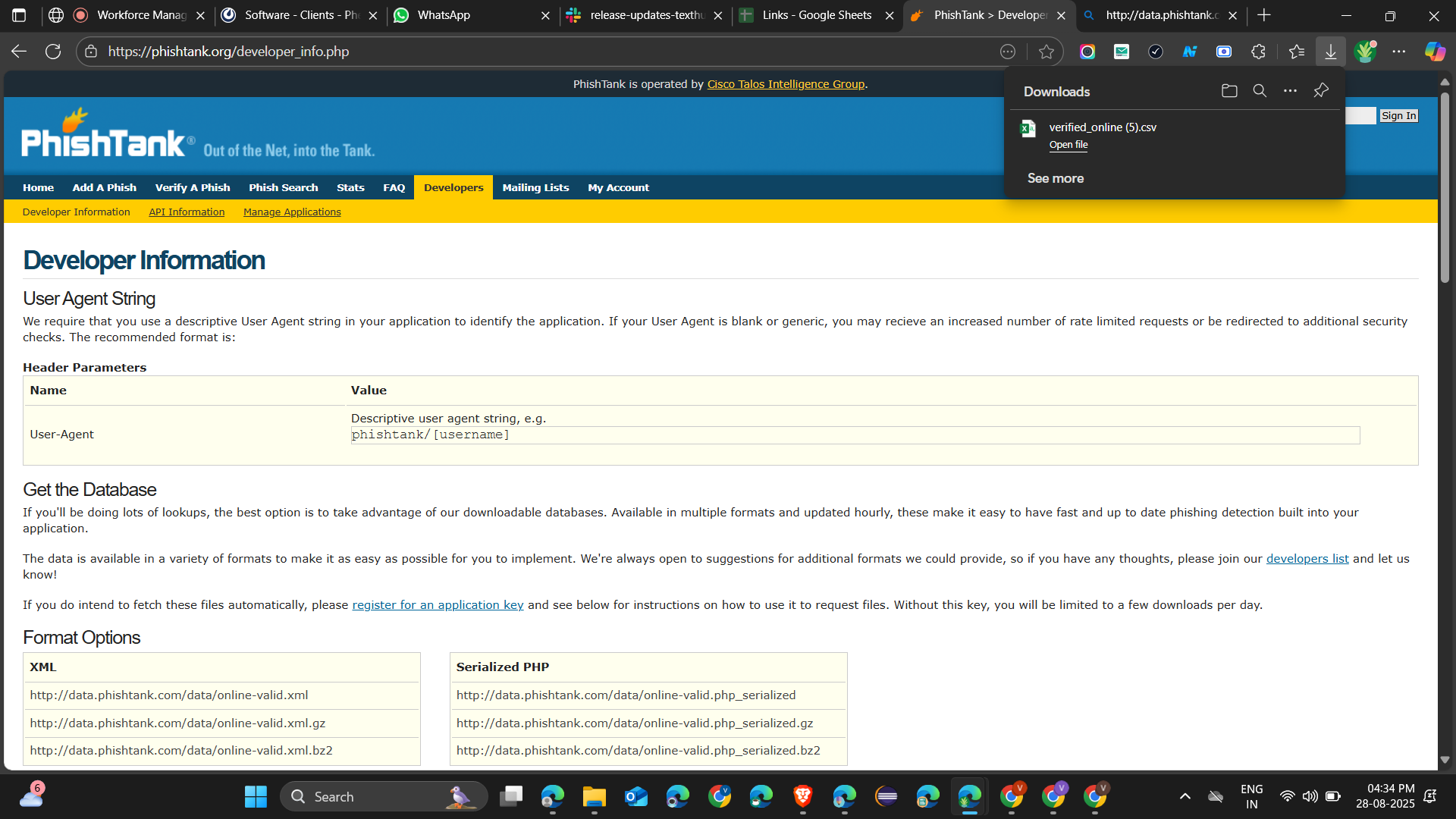1456x819 pixels.
Task: Click the PhishTank logo
Action: (108, 133)
